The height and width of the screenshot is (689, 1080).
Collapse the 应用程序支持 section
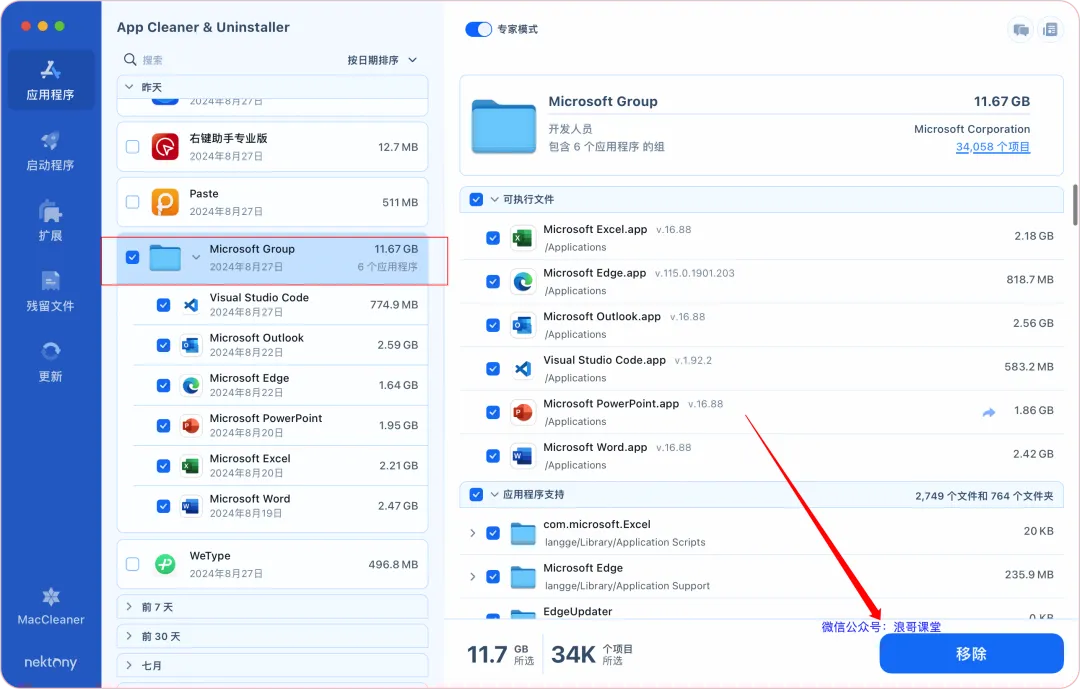coord(495,494)
